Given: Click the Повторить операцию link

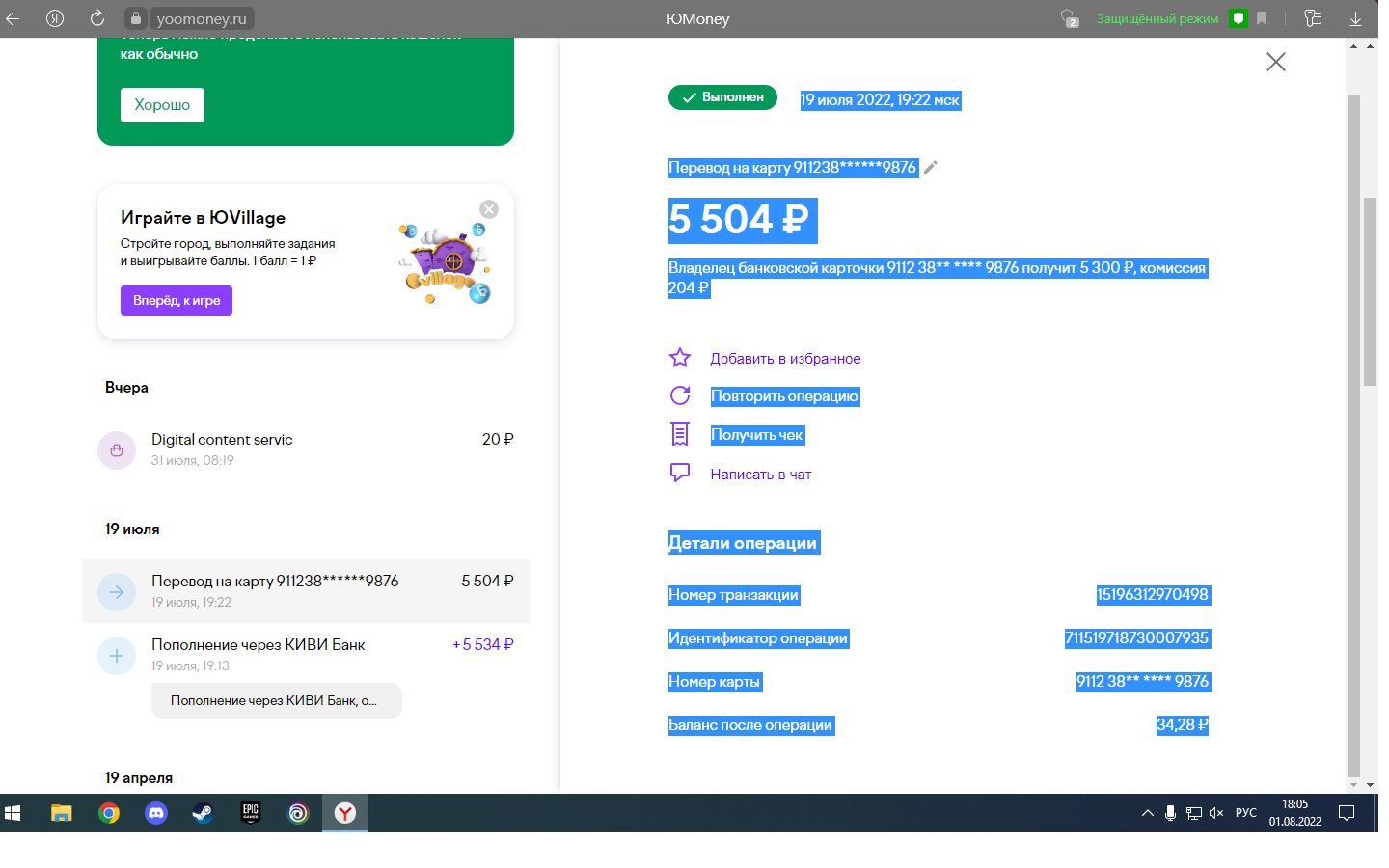Looking at the screenshot, I should [785, 396].
